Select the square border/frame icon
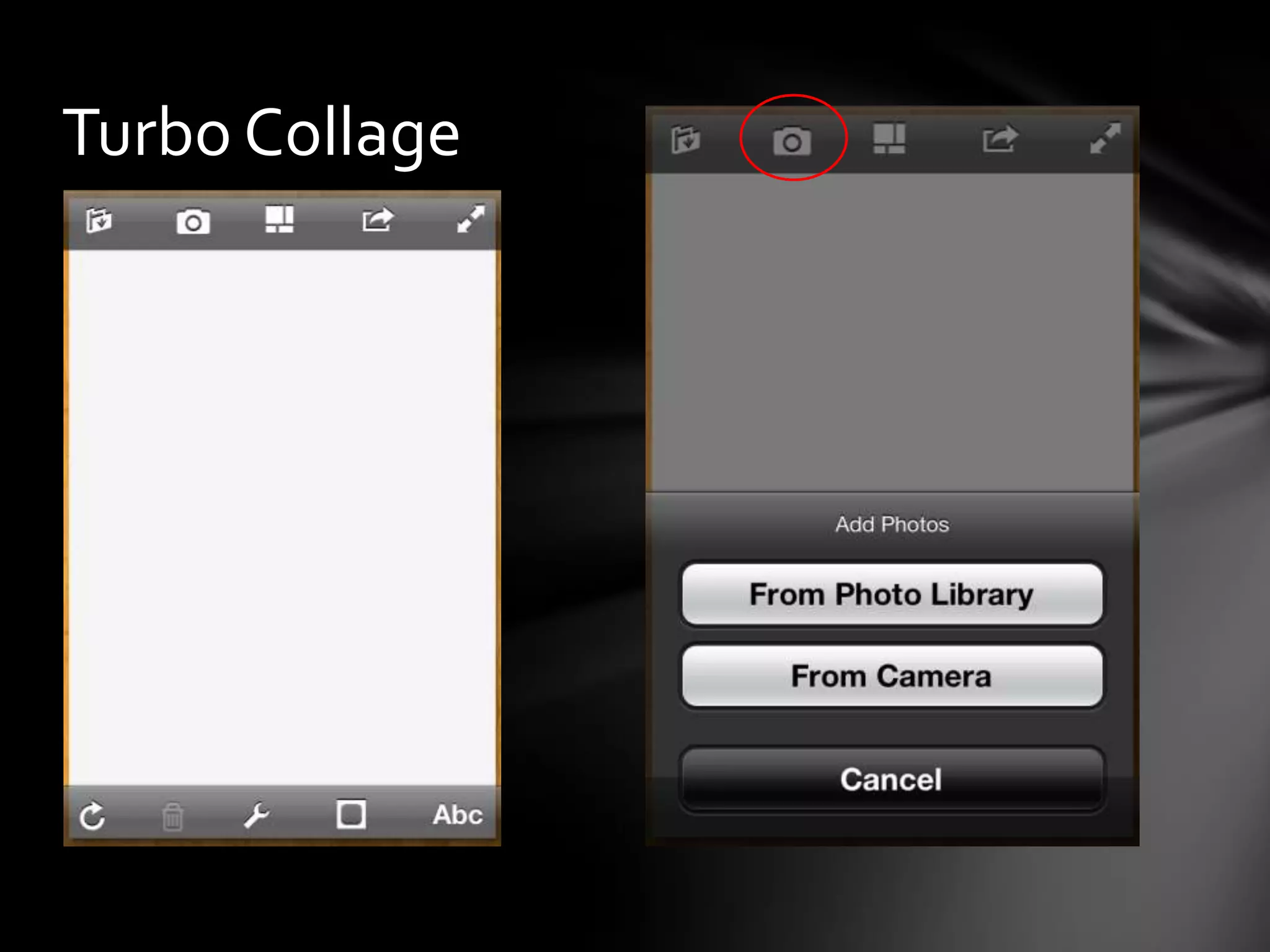This screenshot has width=1270, height=952. (351, 814)
